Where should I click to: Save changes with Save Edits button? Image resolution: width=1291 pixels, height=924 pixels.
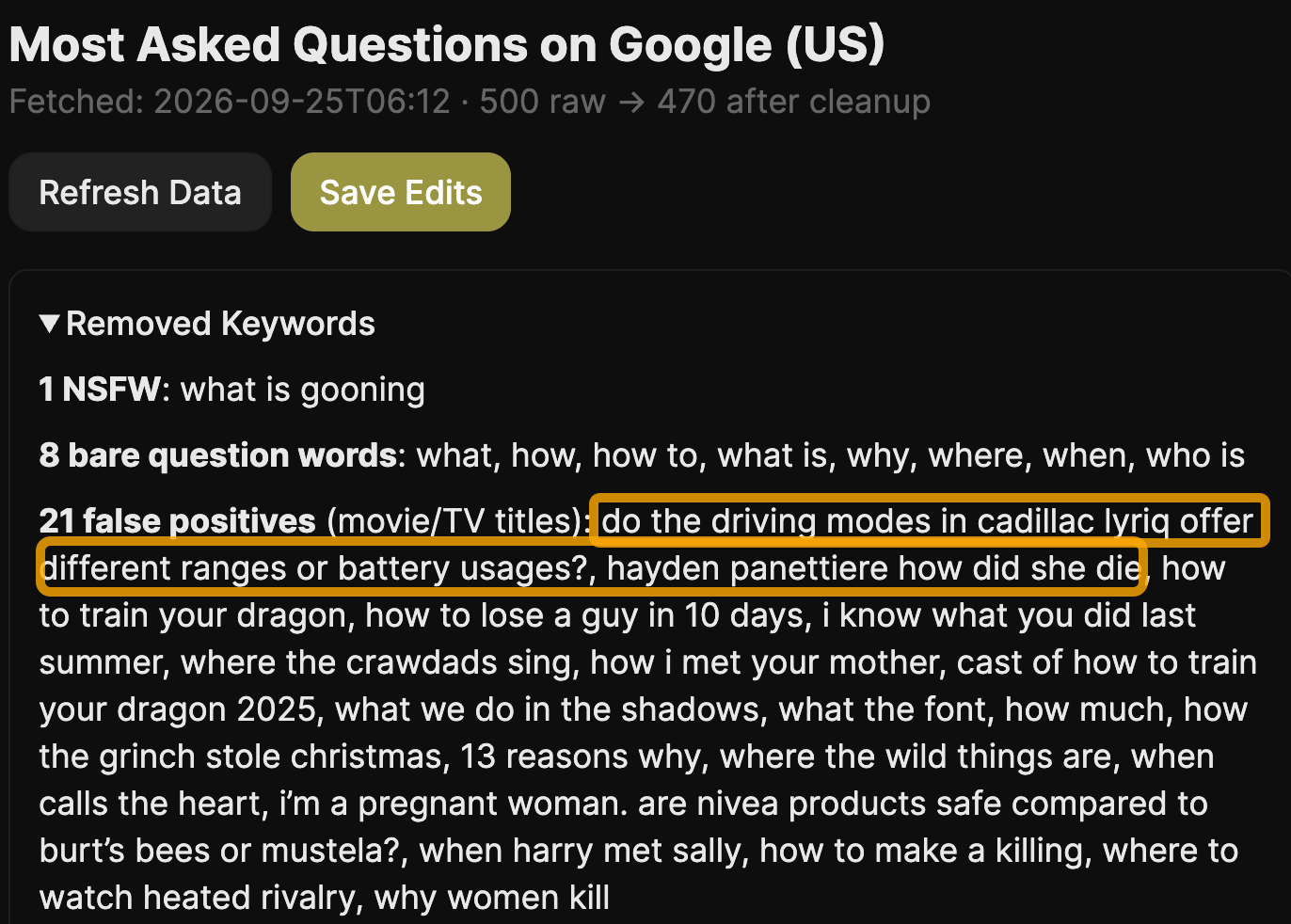pos(401,192)
